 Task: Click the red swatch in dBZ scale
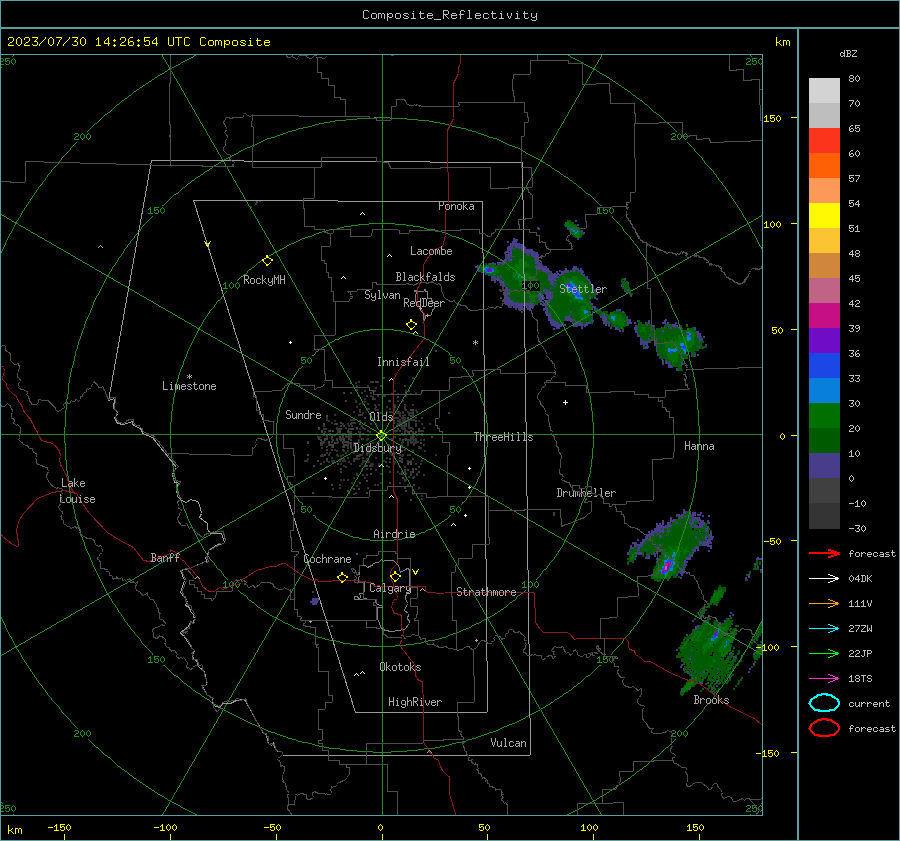(x=824, y=141)
